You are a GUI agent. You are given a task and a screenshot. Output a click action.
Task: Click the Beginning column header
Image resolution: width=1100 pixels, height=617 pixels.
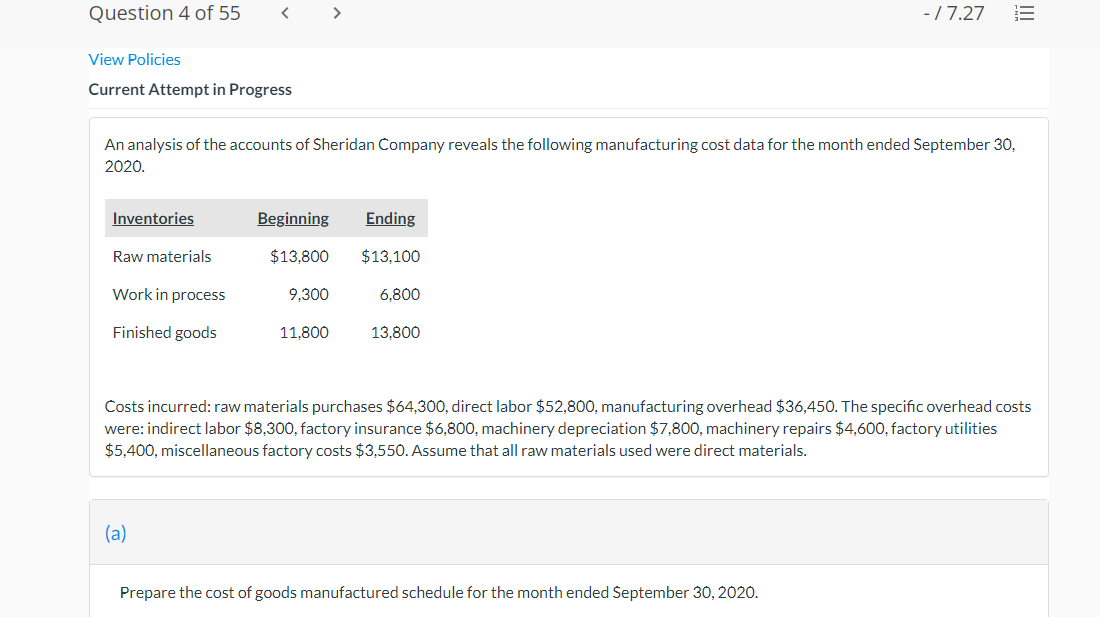click(293, 219)
